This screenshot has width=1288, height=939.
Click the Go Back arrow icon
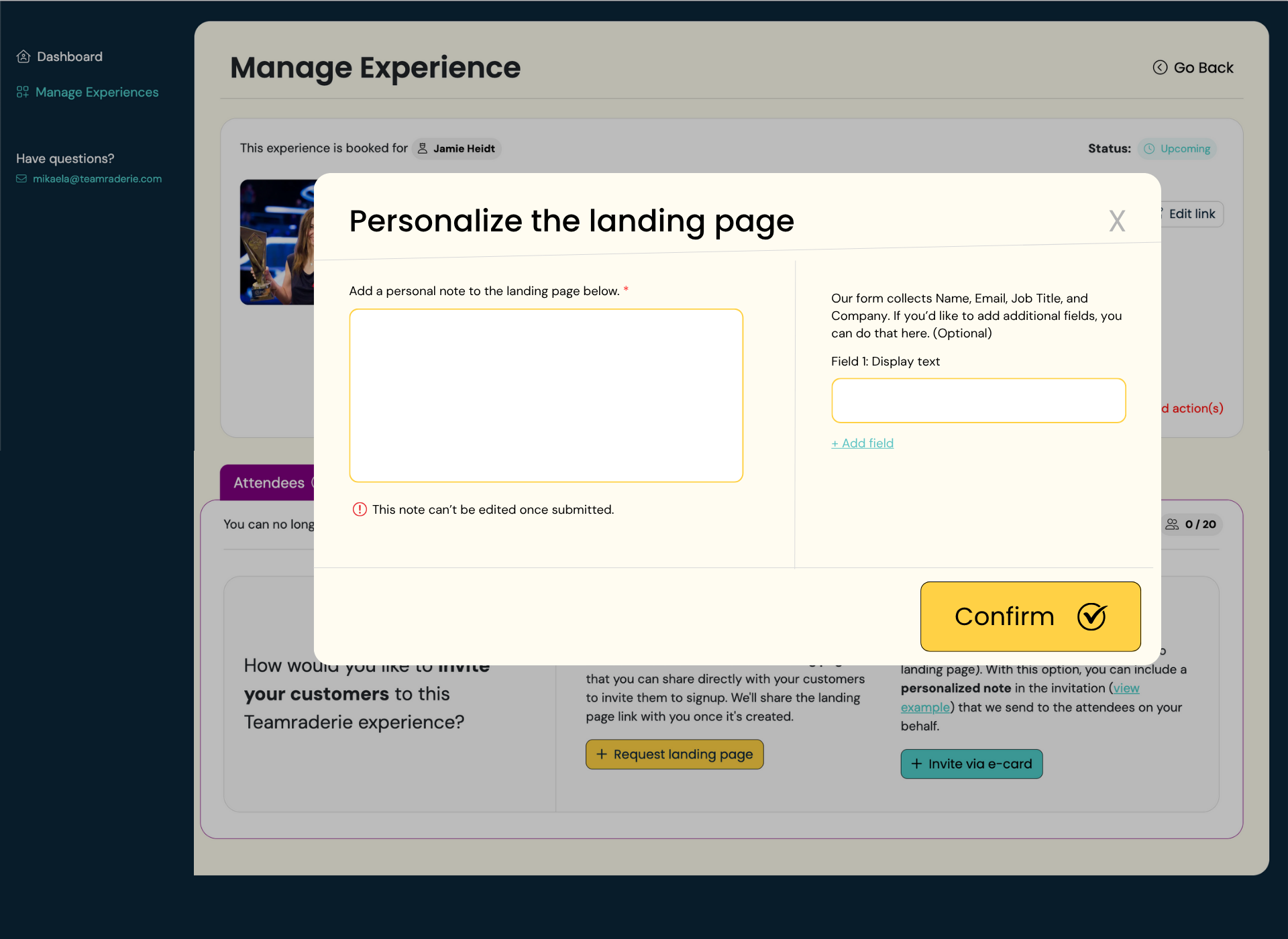(1160, 67)
